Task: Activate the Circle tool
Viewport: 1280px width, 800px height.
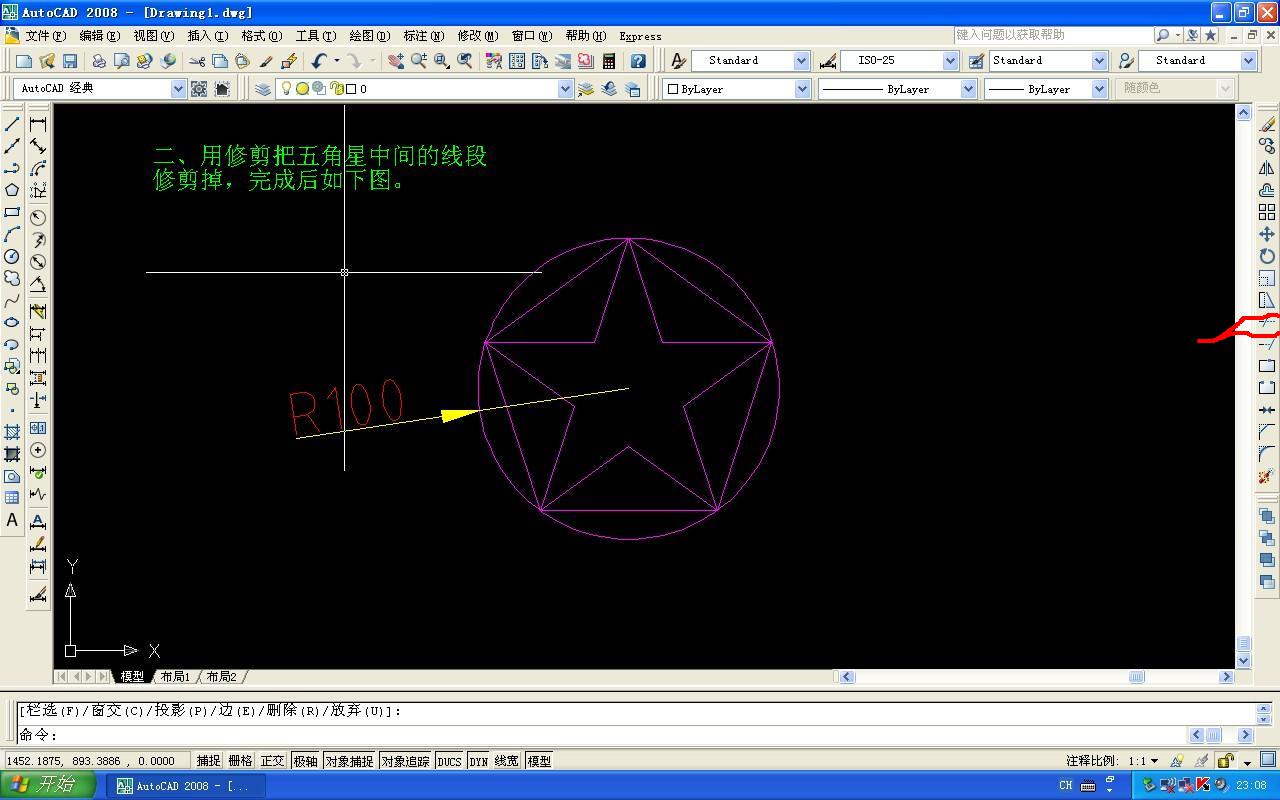Action: pyautogui.click(x=12, y=256)
